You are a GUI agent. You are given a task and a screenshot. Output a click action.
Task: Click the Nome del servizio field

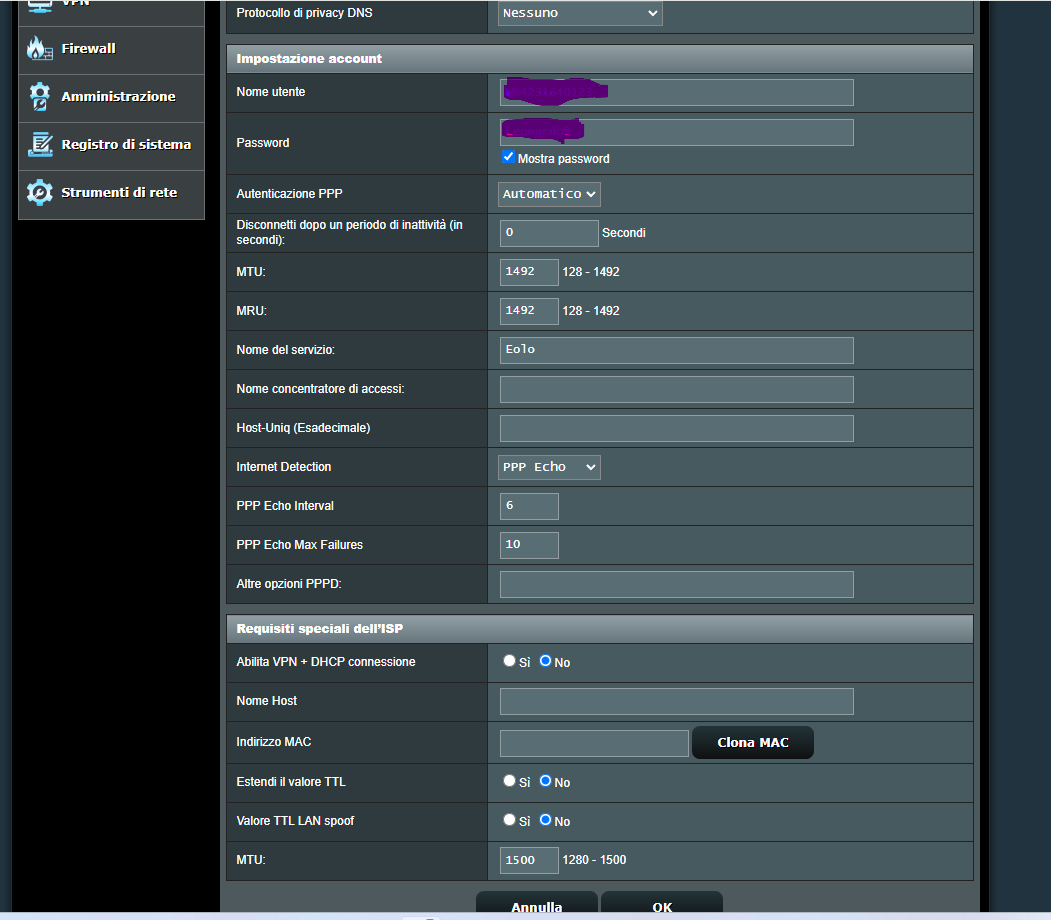676,350
